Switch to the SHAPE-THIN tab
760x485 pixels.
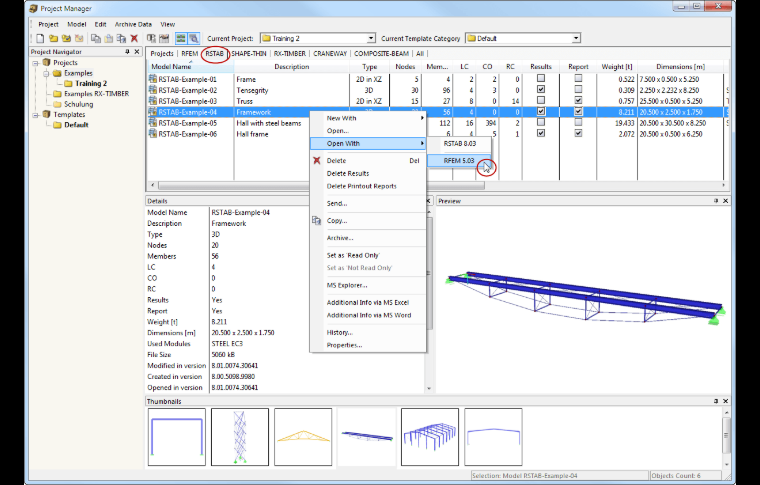point(249,53)
